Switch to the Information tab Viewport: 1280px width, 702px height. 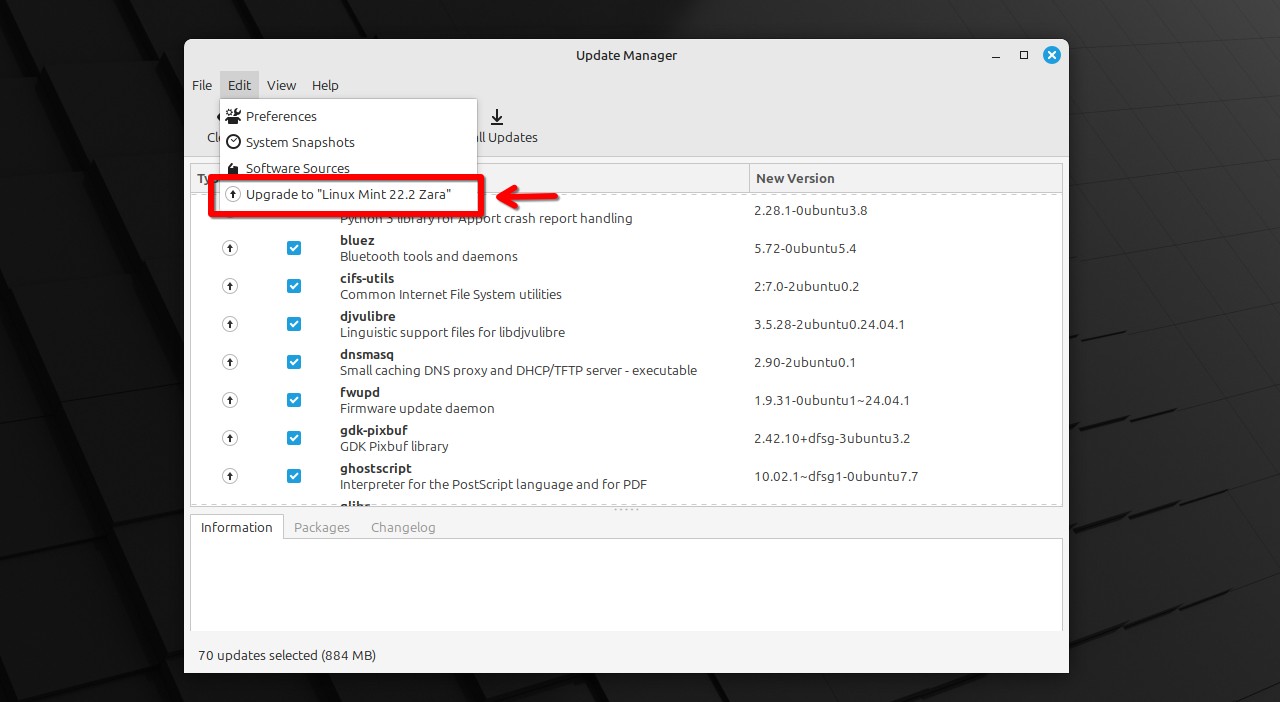(x=237, y=527)
